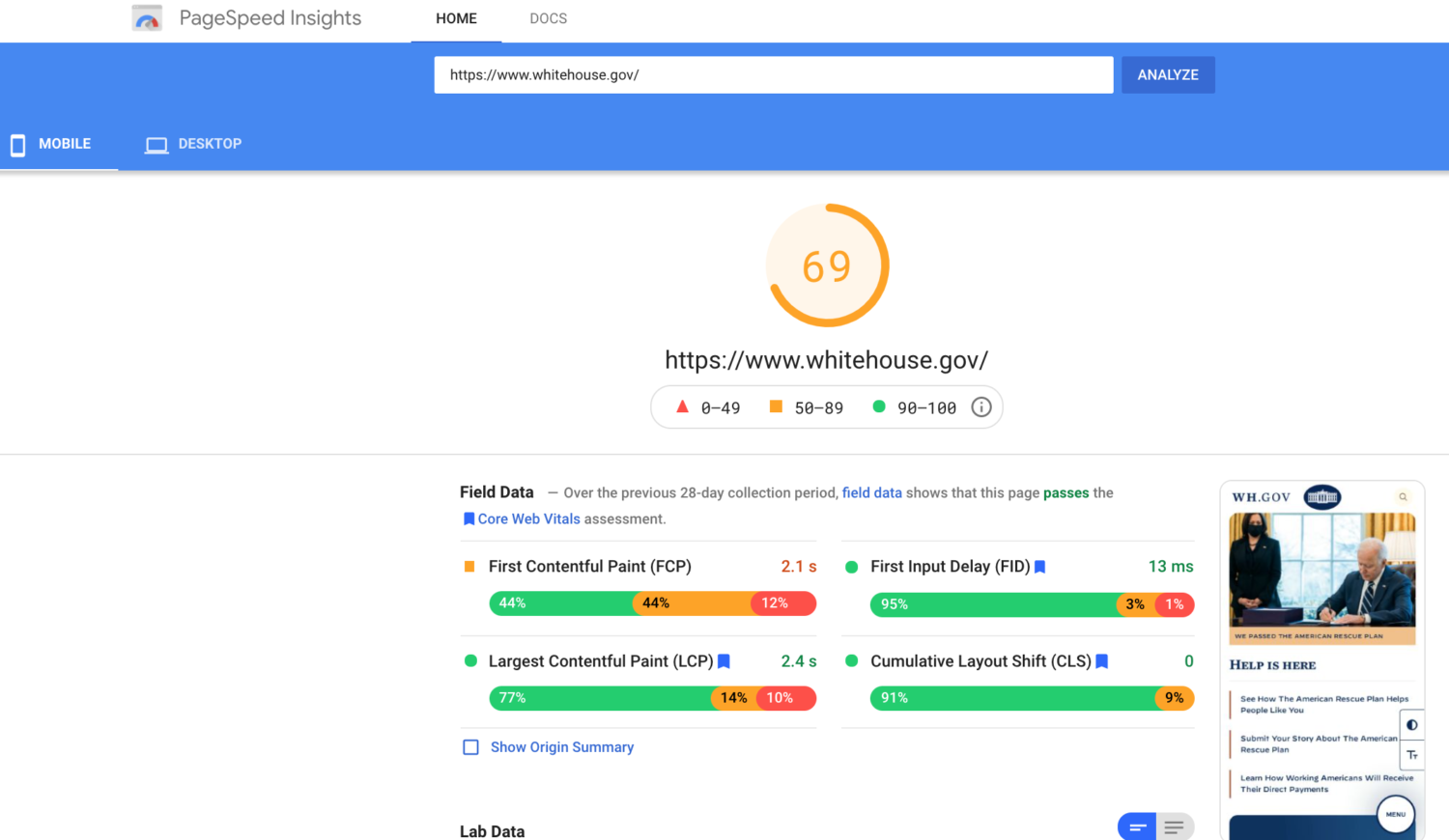Click the green 77% segment of LCP bar

coord(601,698)
